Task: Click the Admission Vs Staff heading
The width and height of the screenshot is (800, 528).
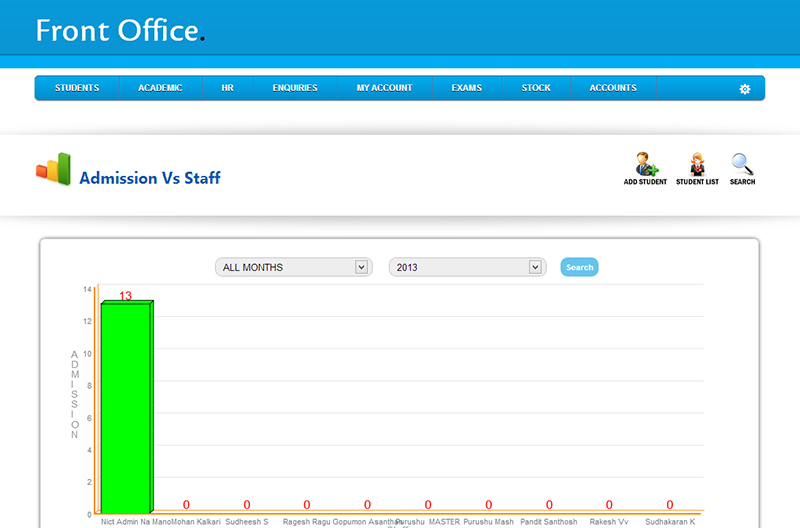Action: pos(150,178)
